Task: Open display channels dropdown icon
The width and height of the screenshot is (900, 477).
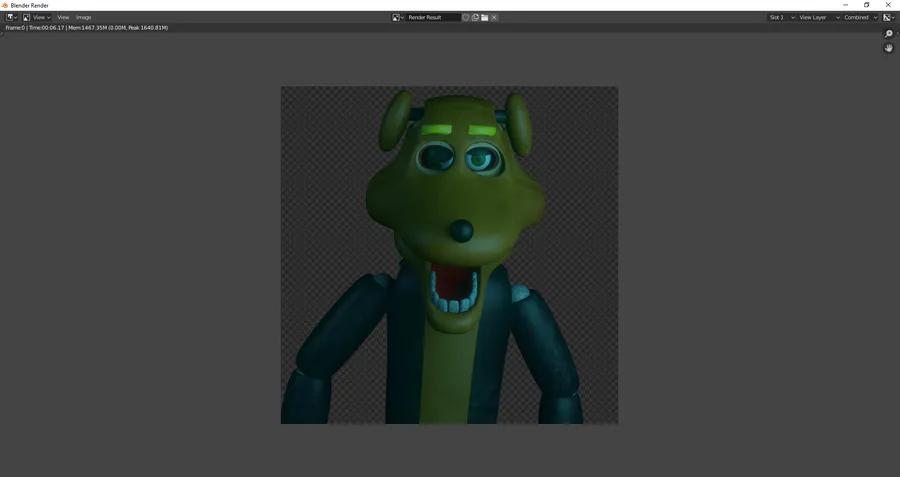Action: [889, 17]
